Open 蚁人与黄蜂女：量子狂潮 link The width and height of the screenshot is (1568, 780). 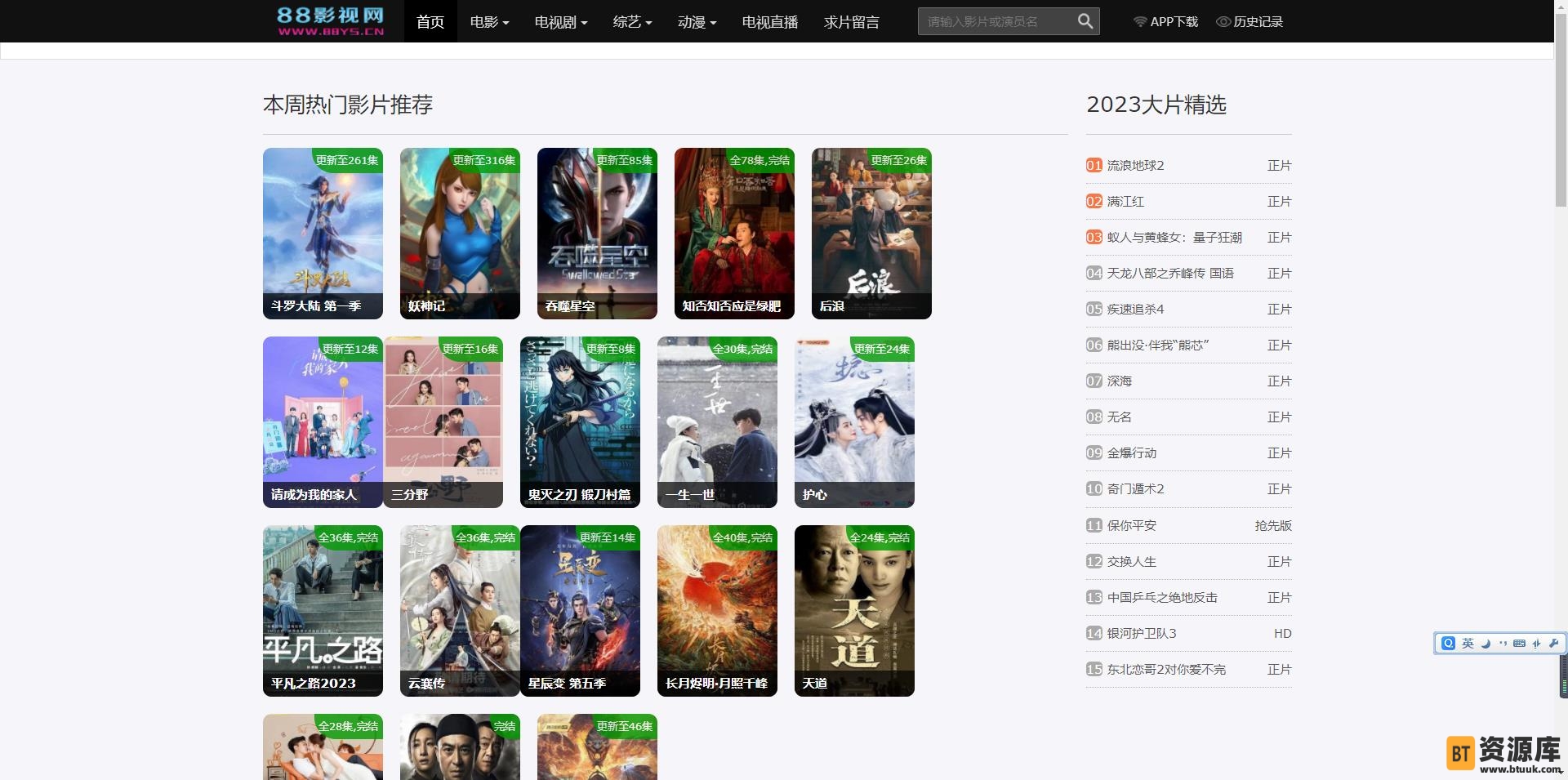coord(1174,238)
